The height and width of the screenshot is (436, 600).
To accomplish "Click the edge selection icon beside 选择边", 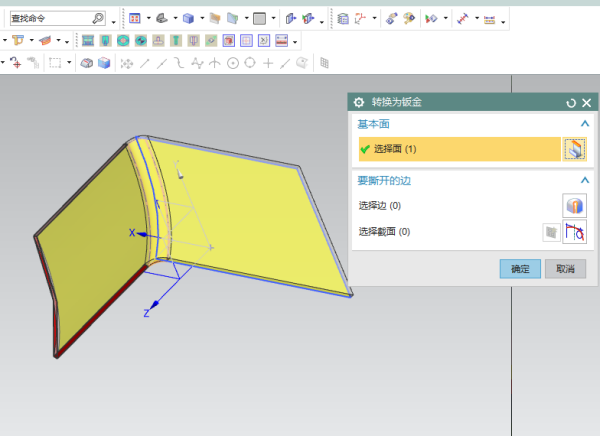I will [x=574, y=205].
